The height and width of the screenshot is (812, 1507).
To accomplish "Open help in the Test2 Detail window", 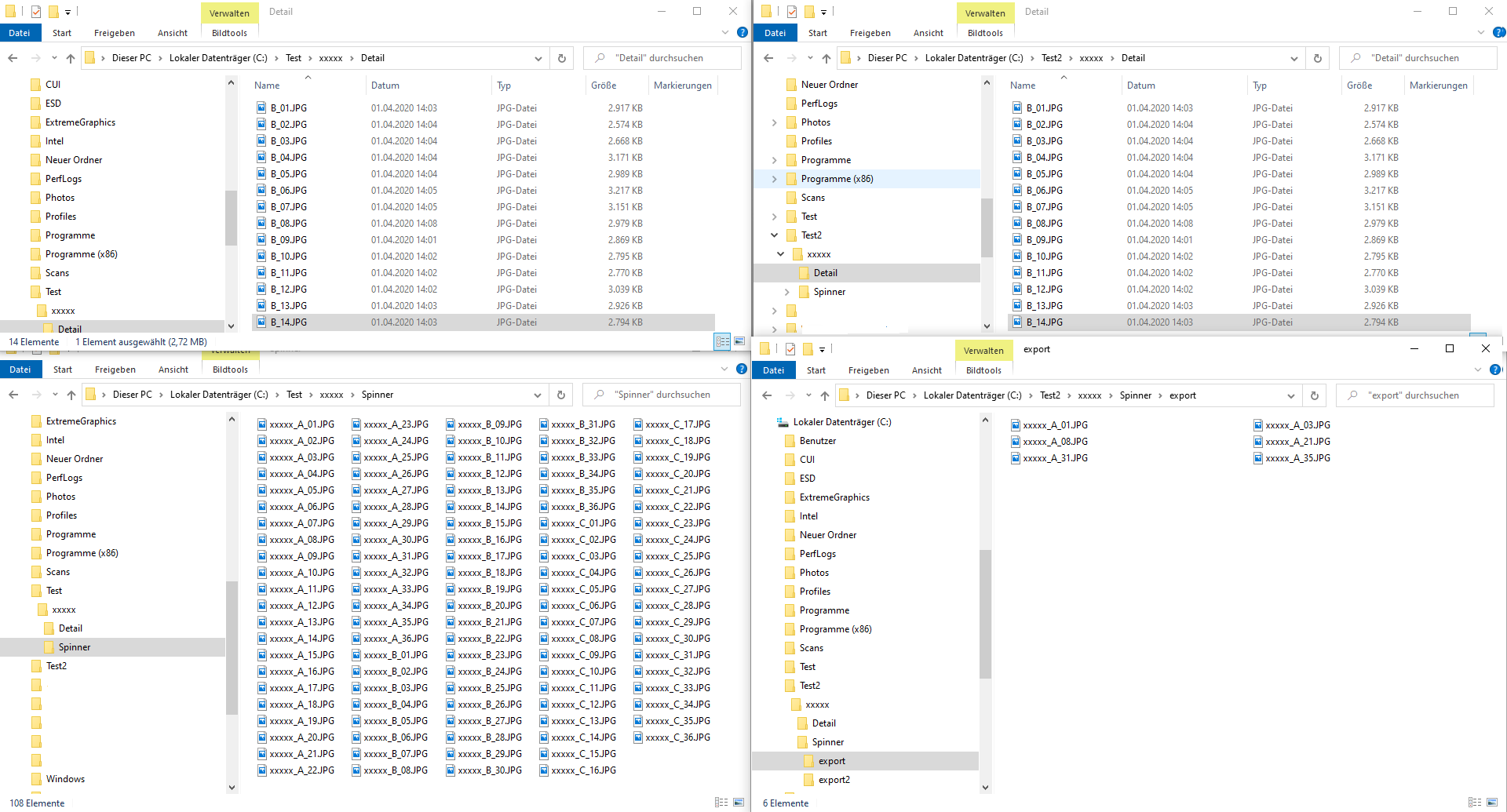I will coord(1498,33).
